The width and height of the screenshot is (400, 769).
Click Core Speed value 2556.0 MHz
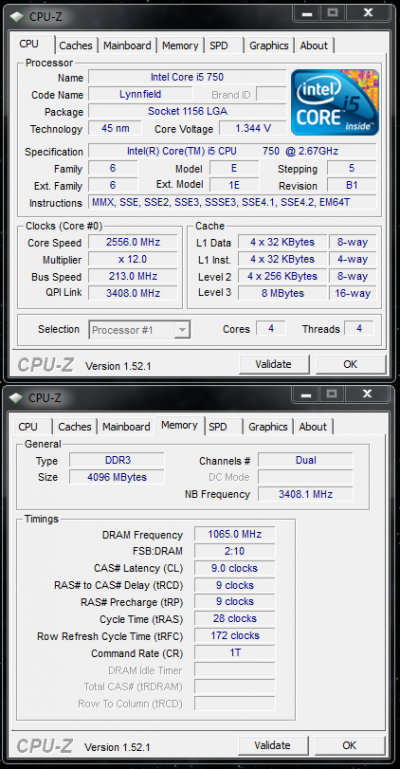coord(133,242)
